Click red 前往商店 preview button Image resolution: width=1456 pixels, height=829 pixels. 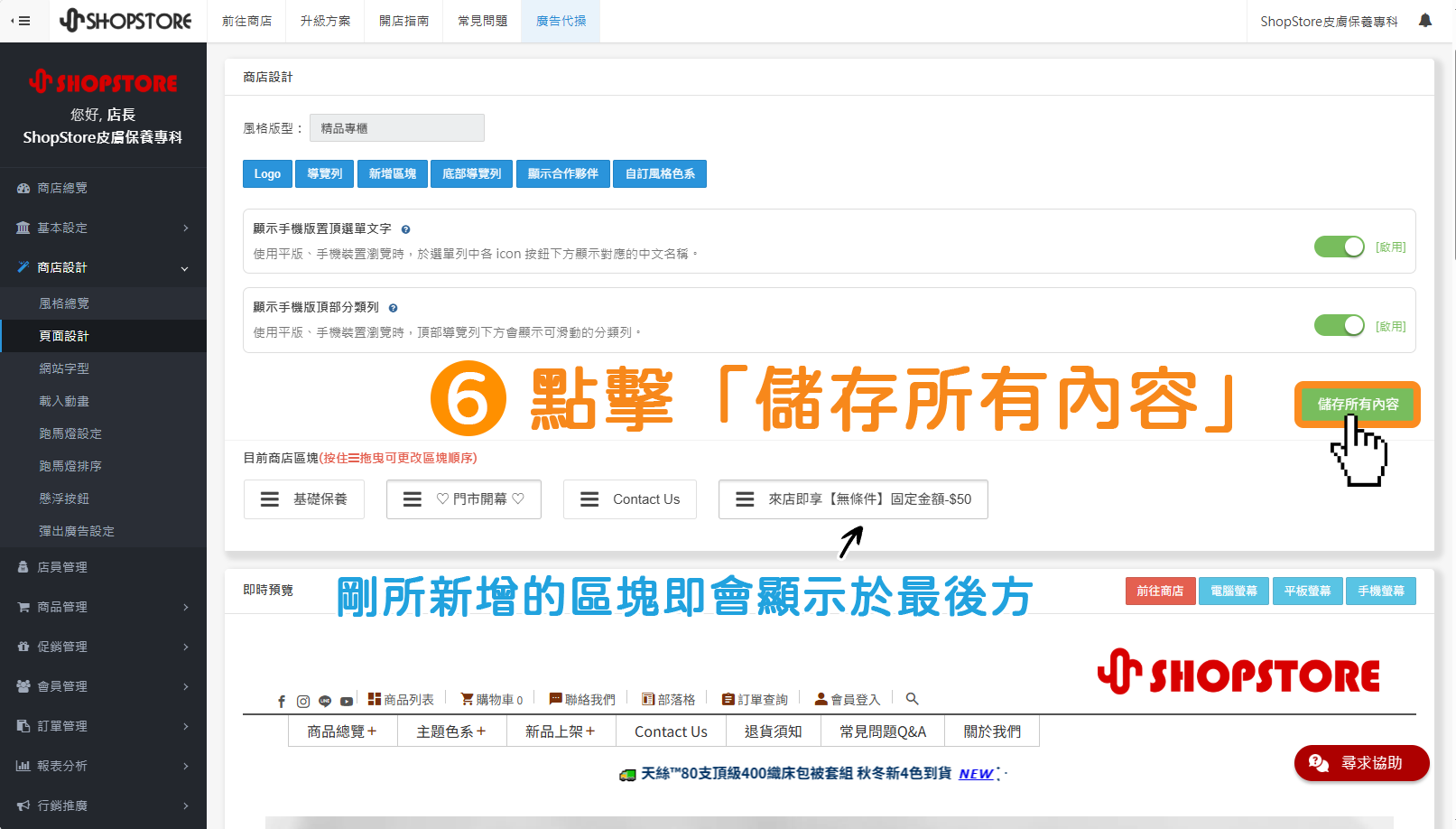coord(1160,591)
